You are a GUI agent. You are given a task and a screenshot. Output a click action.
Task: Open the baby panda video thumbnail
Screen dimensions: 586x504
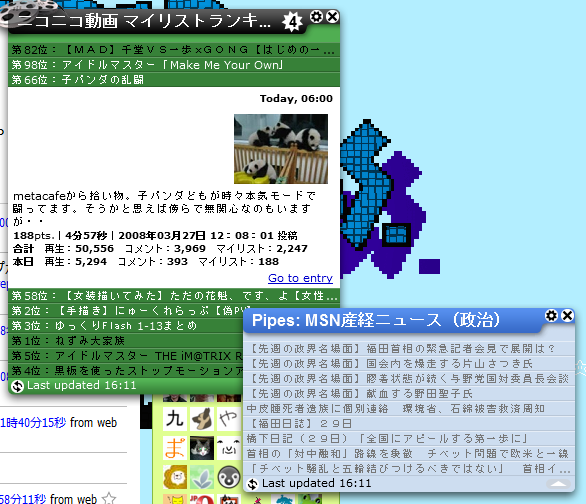[x=281, y=149]
